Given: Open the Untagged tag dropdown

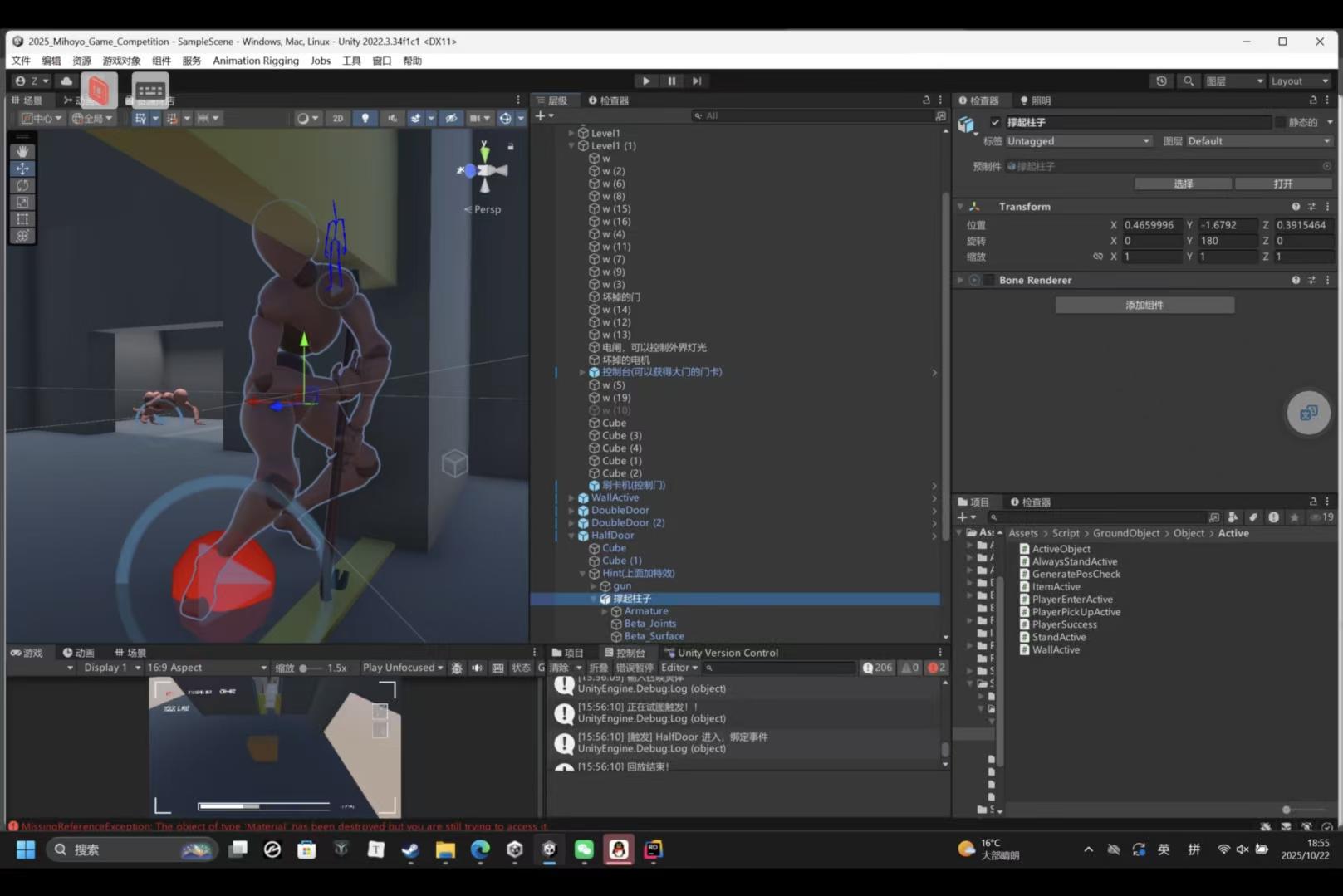Looking at the screenshot, I should click(x=1077, y=141).
